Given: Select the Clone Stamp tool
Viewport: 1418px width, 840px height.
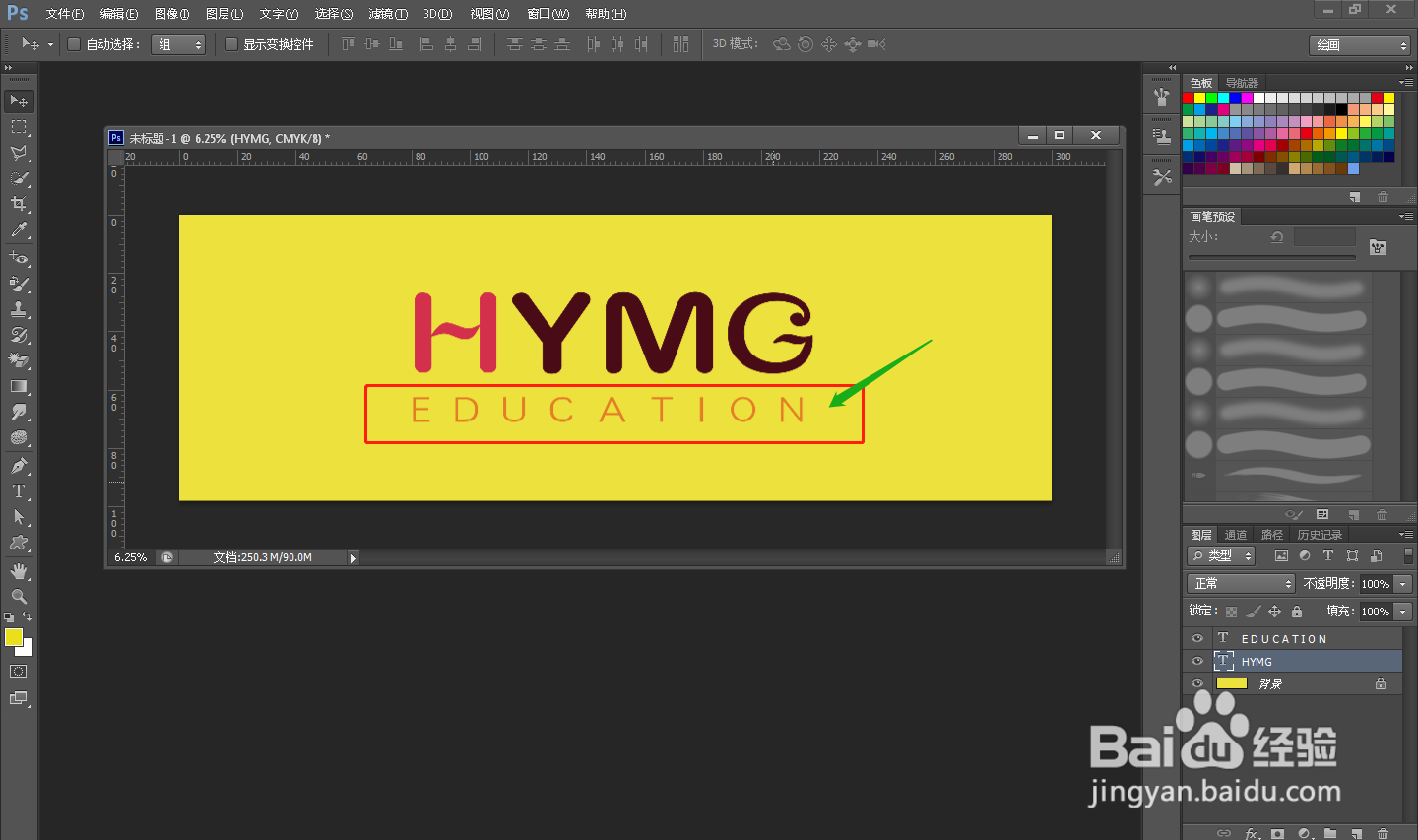Looking at the screenshot, I should [19, 309].
